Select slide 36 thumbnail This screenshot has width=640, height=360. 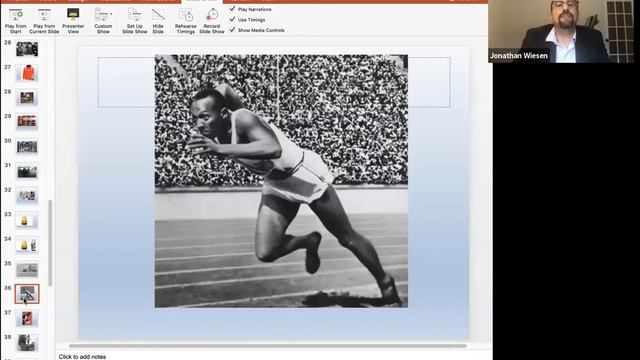coord(27,294)
